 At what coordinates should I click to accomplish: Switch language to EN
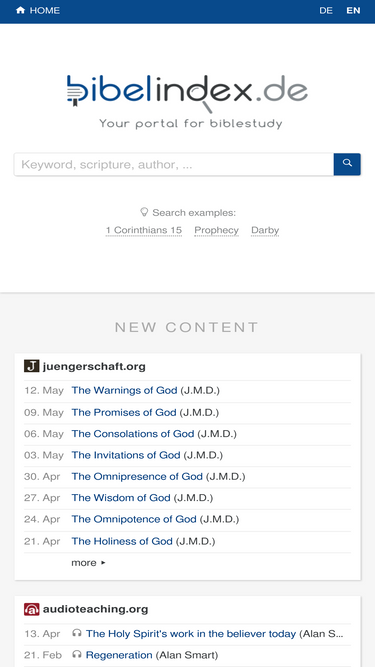pyautogui.click(x=353, y=11)
